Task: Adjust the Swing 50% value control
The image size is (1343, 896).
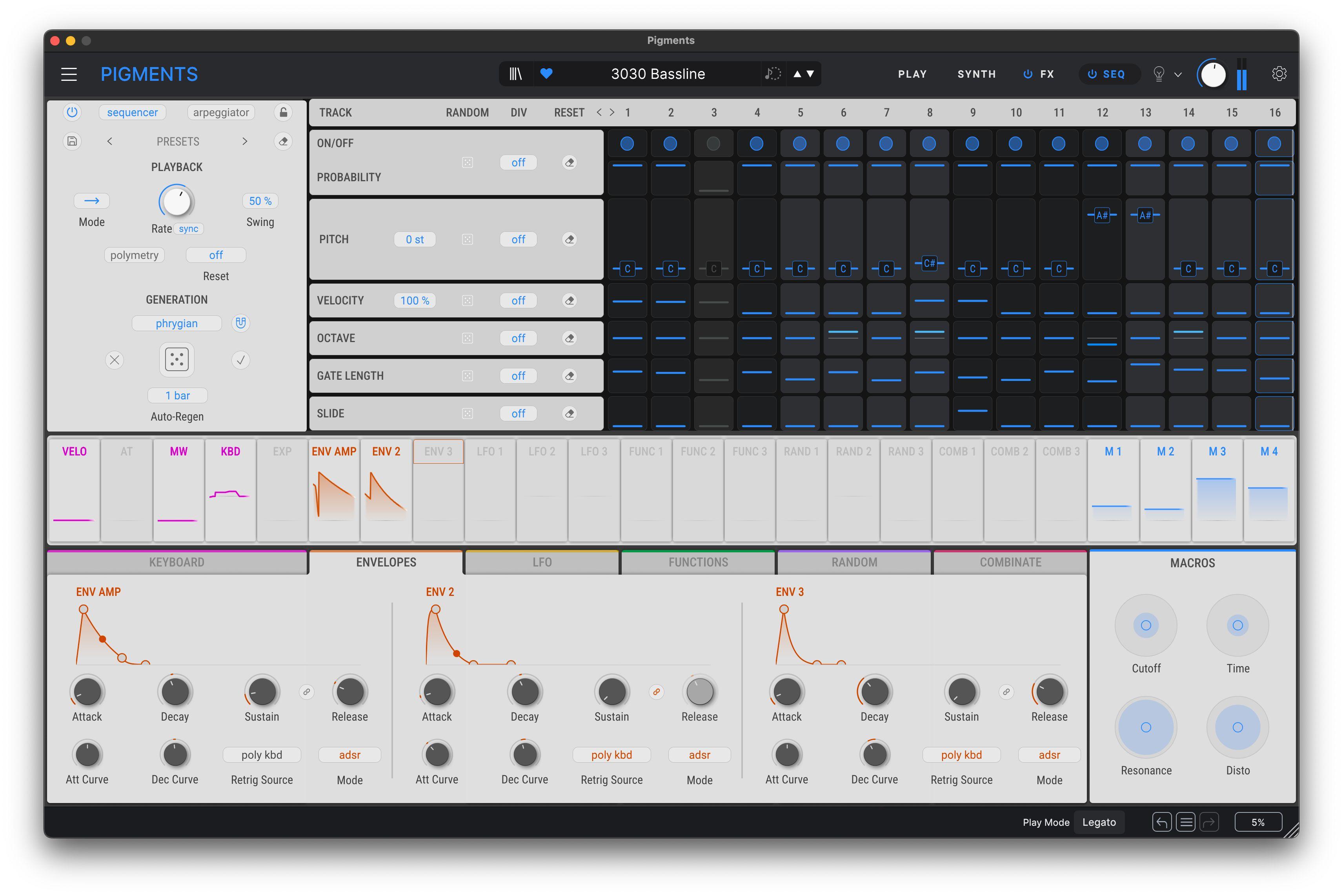Action: tap(260, 200)
